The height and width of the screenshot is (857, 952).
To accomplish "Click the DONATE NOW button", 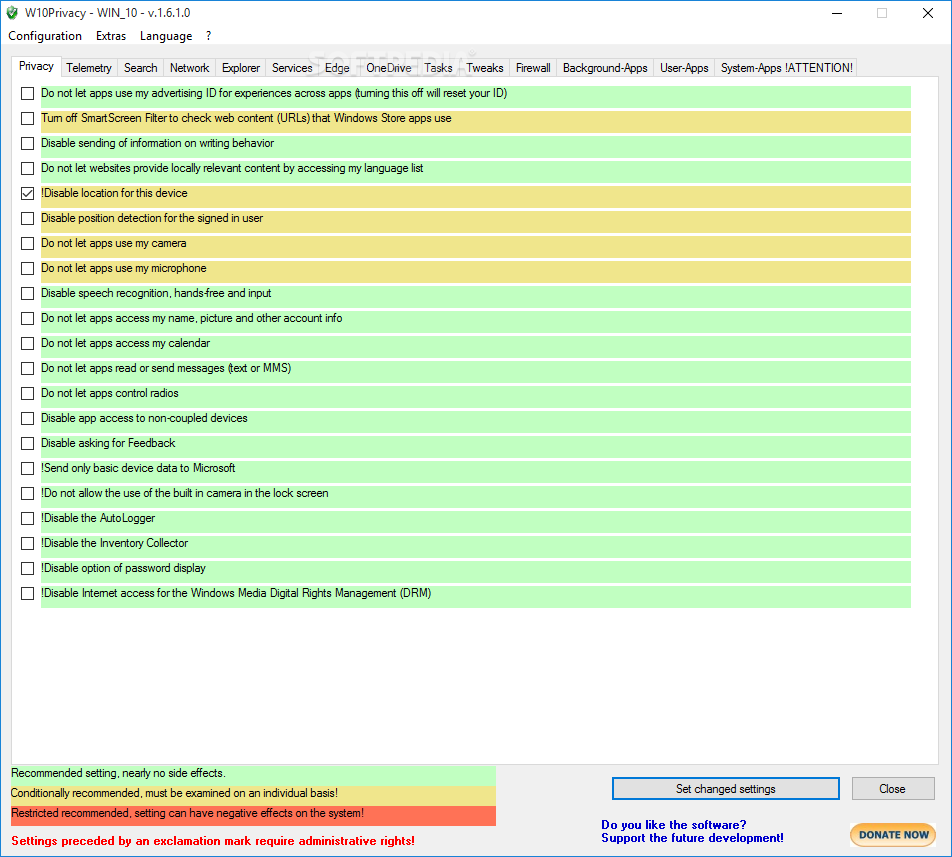I will [x=893, y=835].
